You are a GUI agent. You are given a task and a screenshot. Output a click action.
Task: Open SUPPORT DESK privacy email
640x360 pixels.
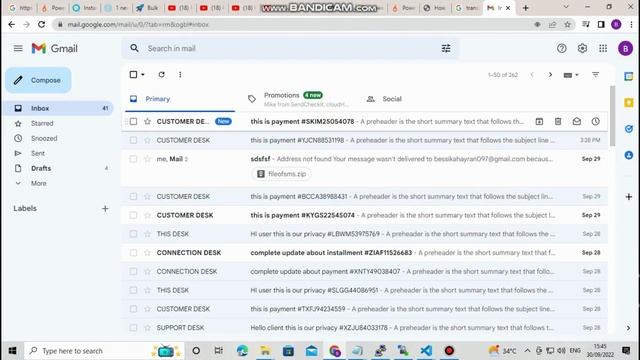(x=364, y=328)
